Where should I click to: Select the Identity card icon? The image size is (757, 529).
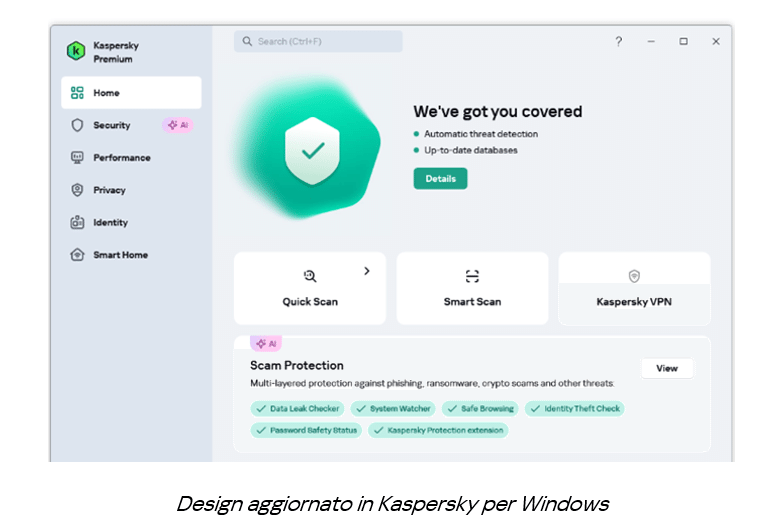pos(77,222)
